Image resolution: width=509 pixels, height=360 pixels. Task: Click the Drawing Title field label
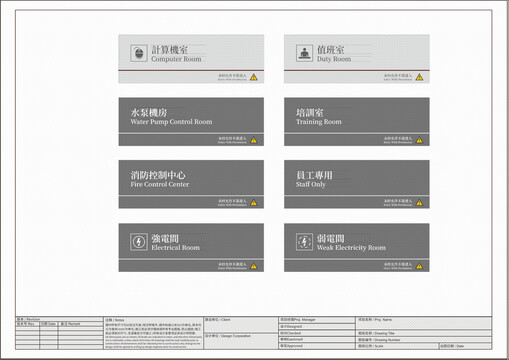pos(376,333)
